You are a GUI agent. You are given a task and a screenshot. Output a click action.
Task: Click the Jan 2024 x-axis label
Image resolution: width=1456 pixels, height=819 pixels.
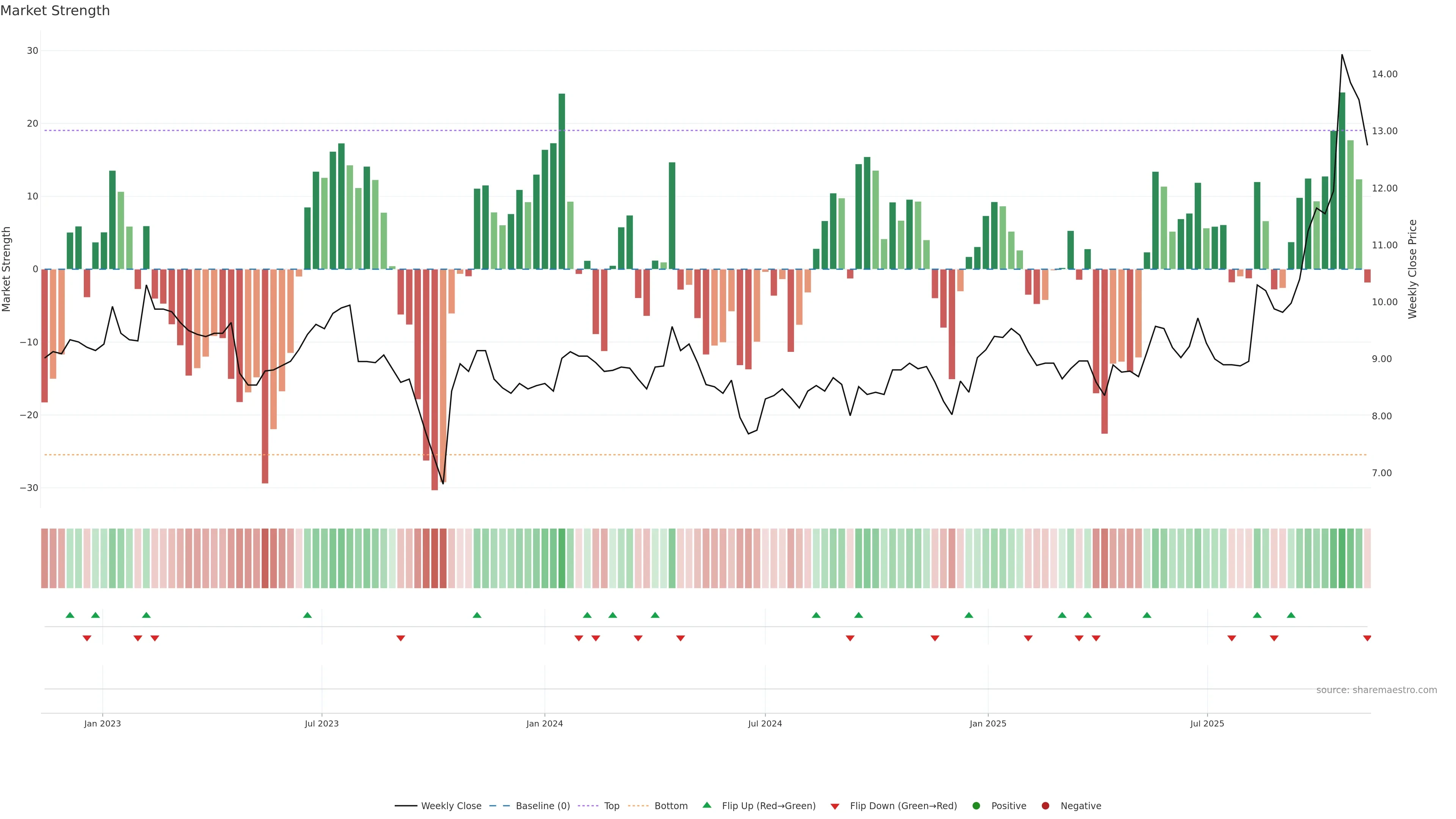click(544, 723)
